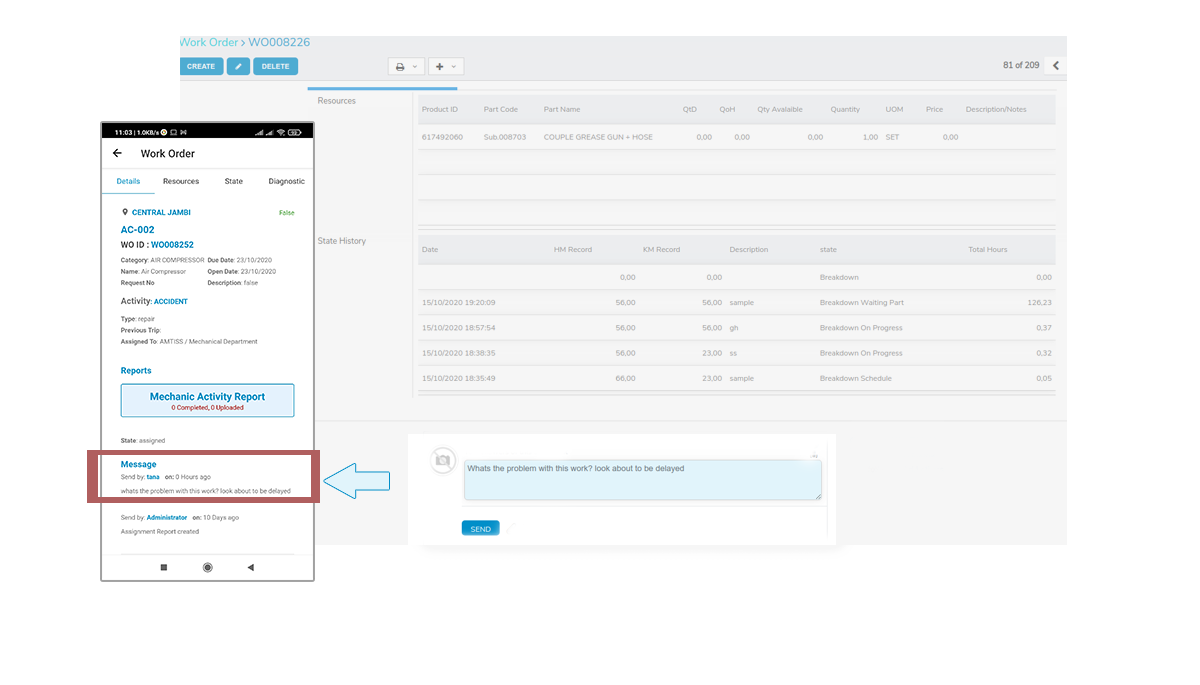Open the print dropdown menu

tap(406, 66)
